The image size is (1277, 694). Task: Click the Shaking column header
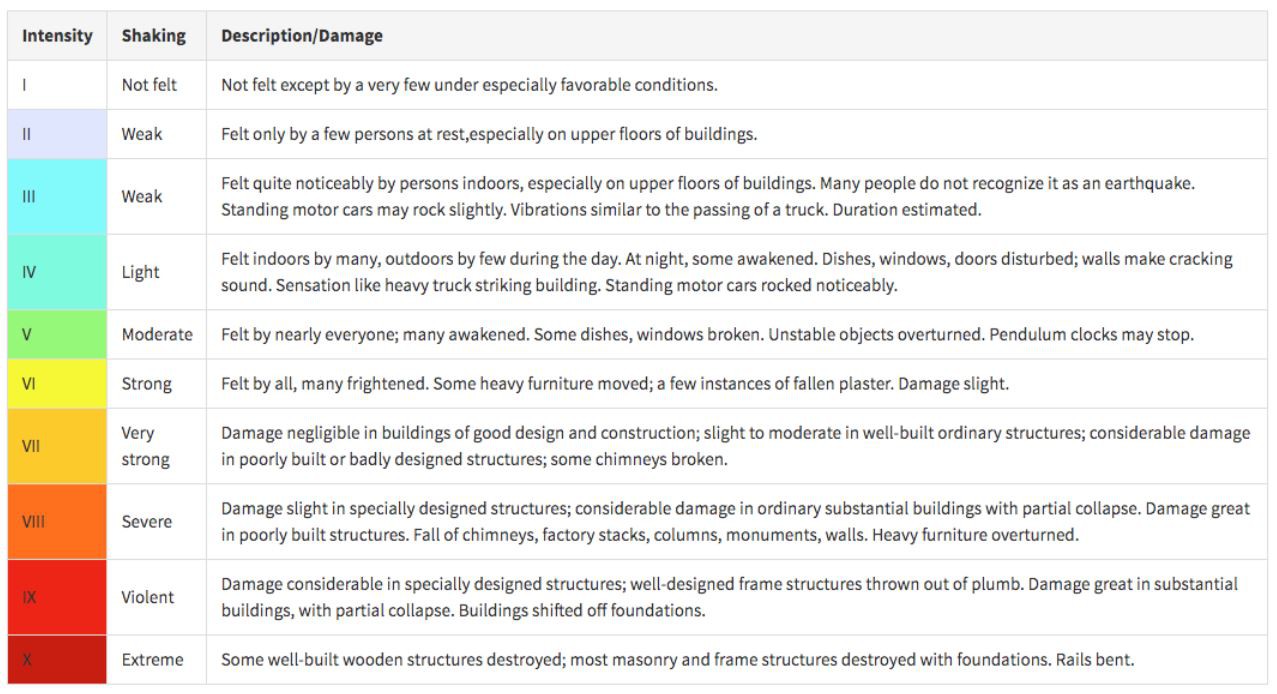(x=153, y=36)
